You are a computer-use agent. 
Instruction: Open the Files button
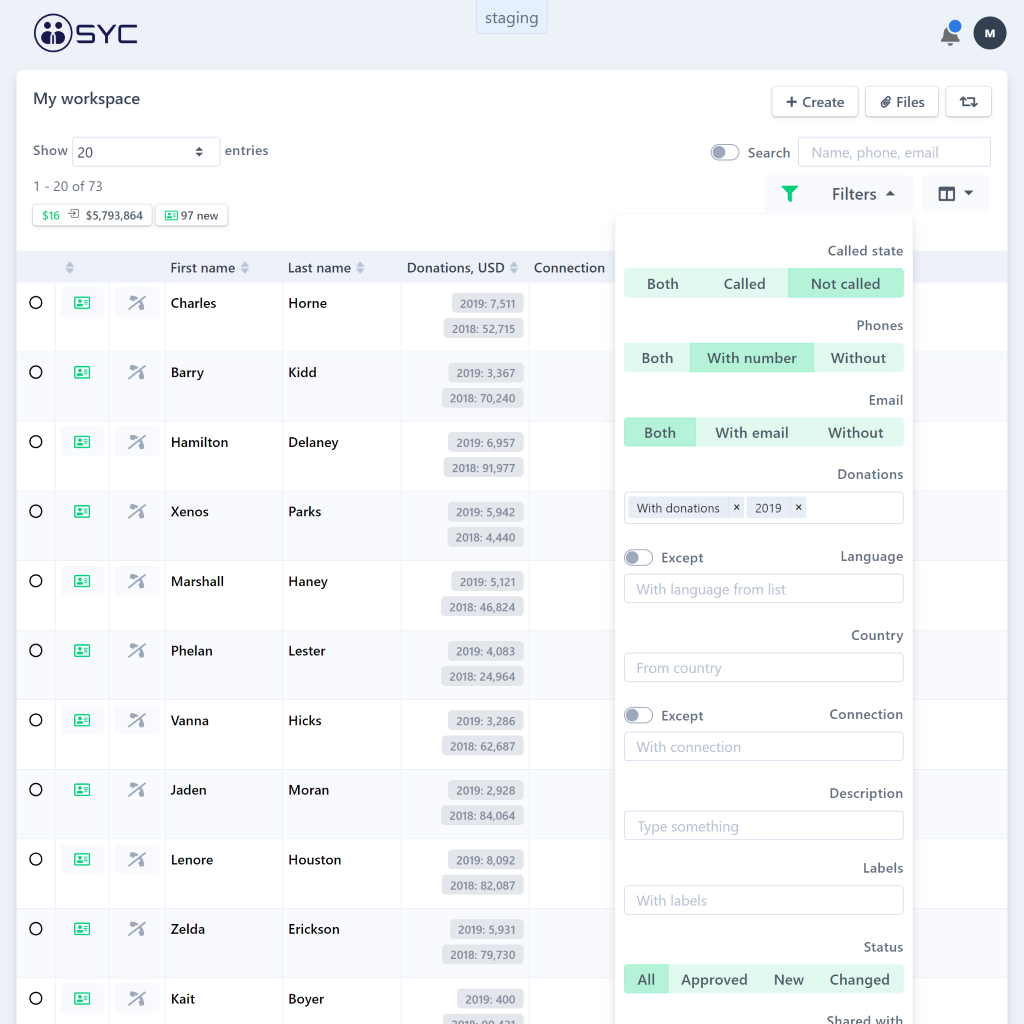[x=901, y=102]
